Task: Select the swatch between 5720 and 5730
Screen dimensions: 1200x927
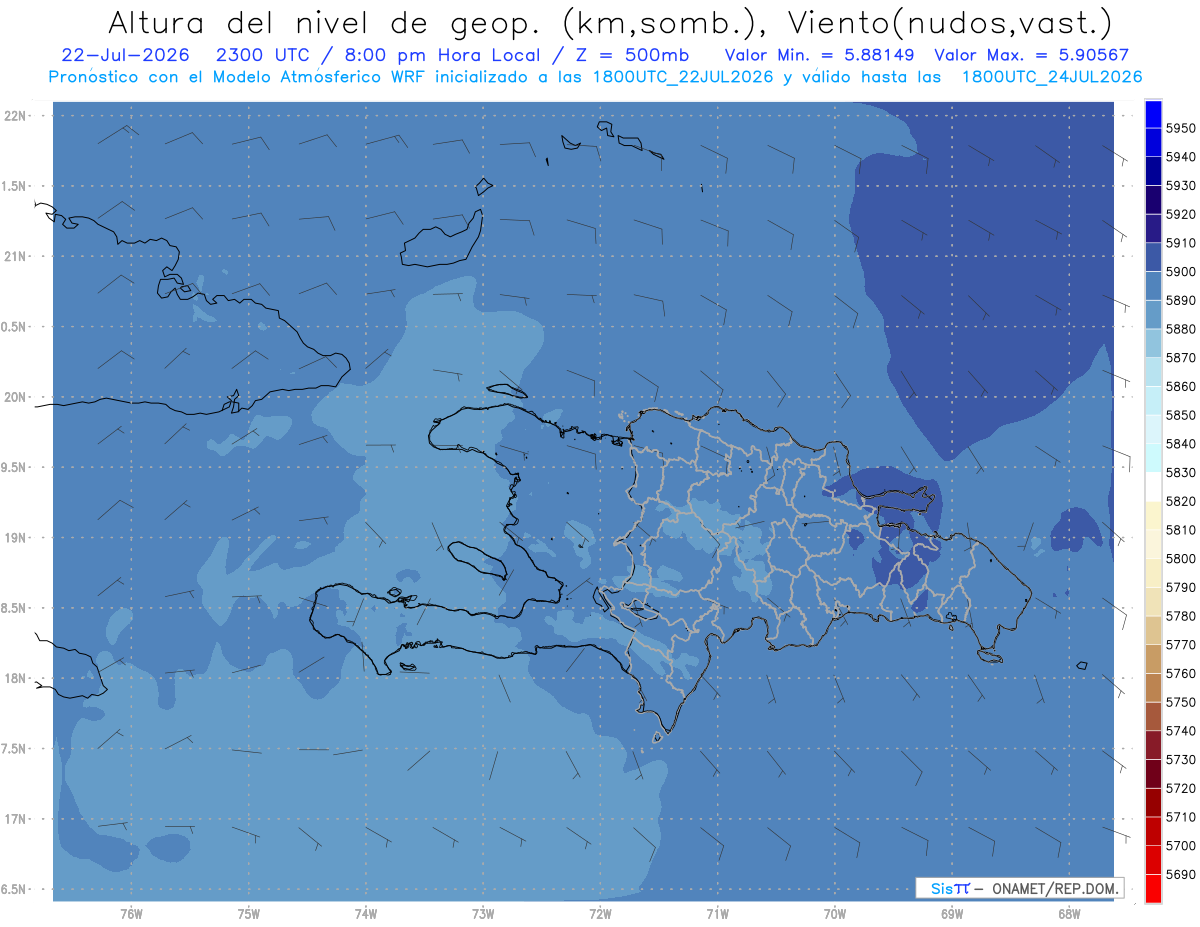Action: [1153, 774]
